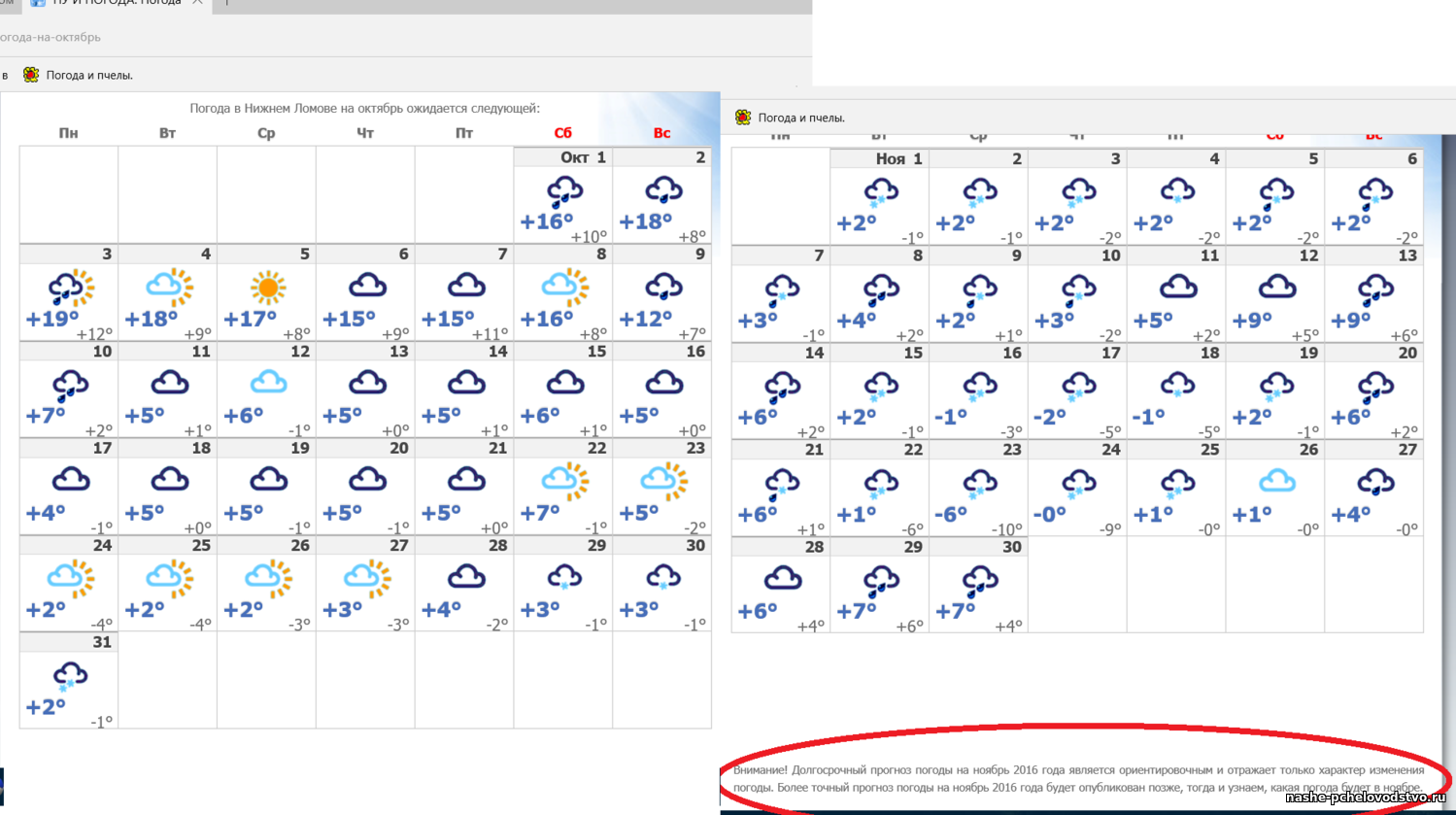Click the "Пн" column header in October calendar
The image size is (1456, 815).
click(x=68, y=133)
